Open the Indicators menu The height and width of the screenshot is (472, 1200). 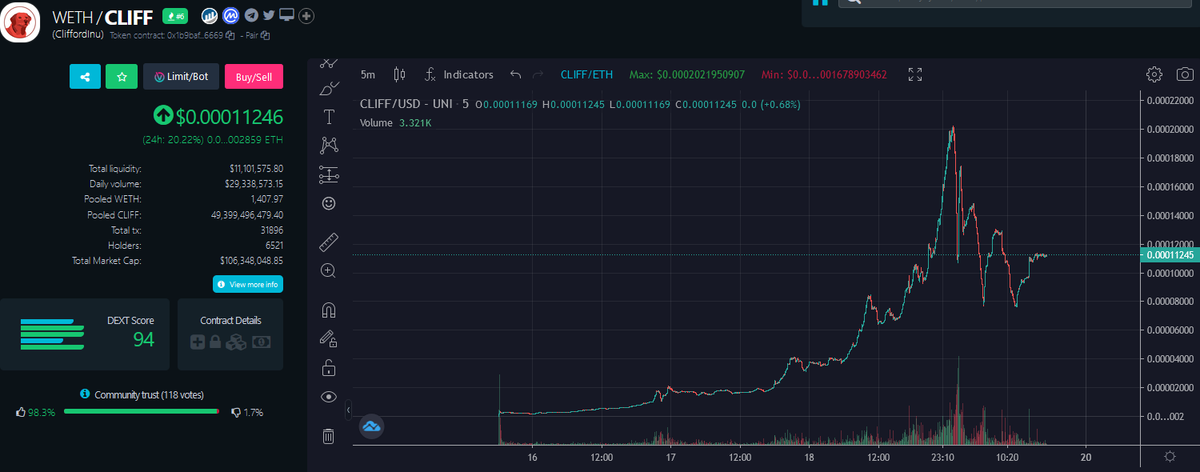click(460, 74)
